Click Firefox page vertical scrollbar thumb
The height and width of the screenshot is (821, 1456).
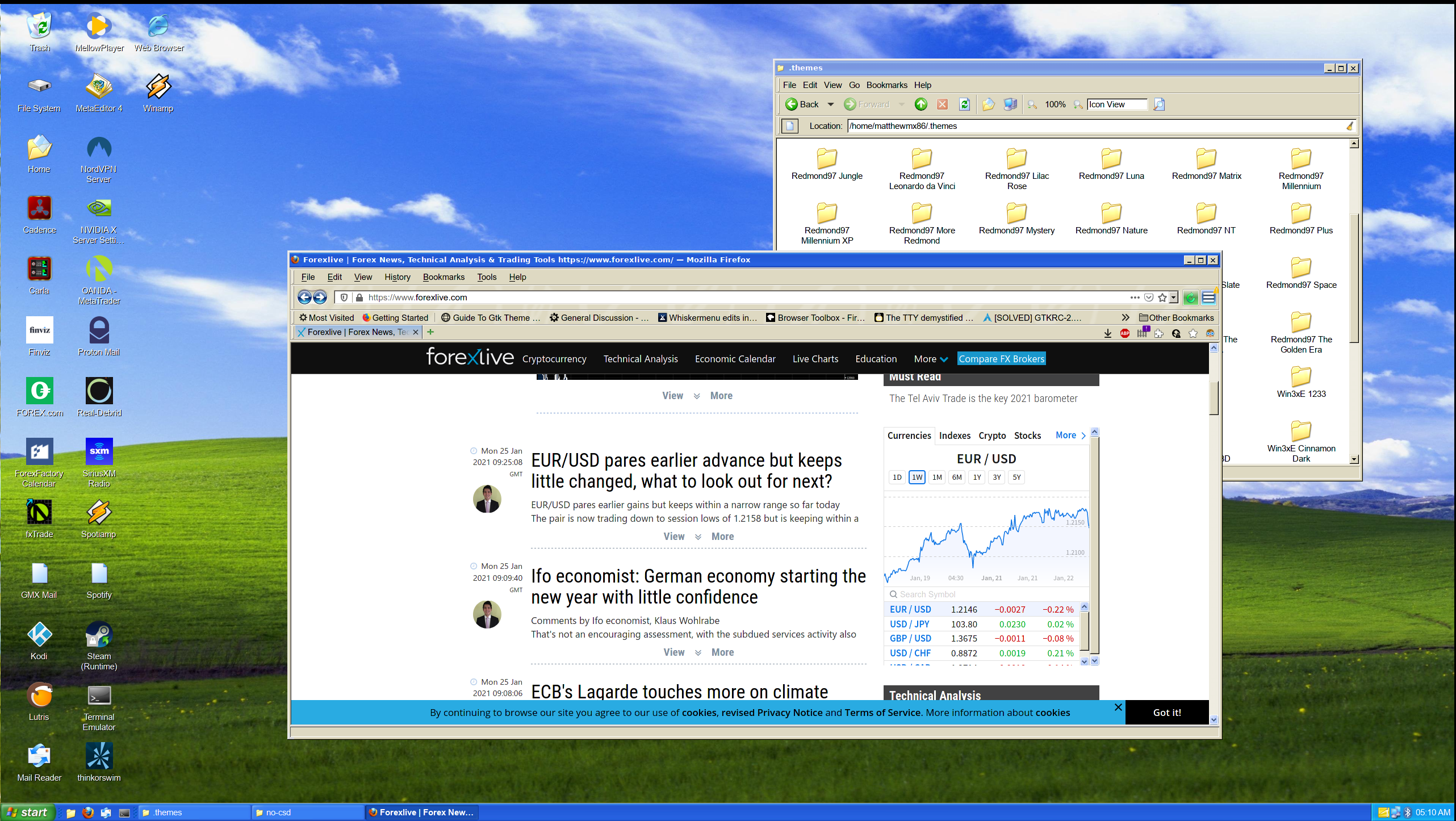point(1214,398)
